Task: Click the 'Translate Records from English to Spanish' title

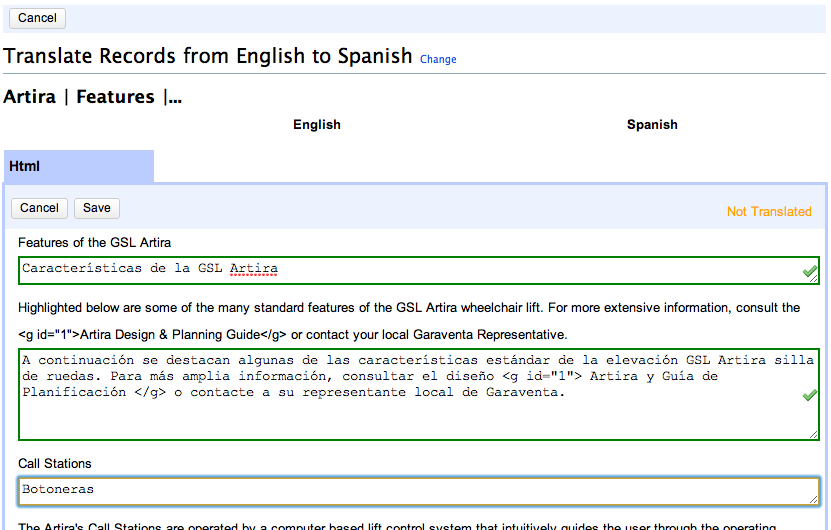Action: (x=208, y=56)
